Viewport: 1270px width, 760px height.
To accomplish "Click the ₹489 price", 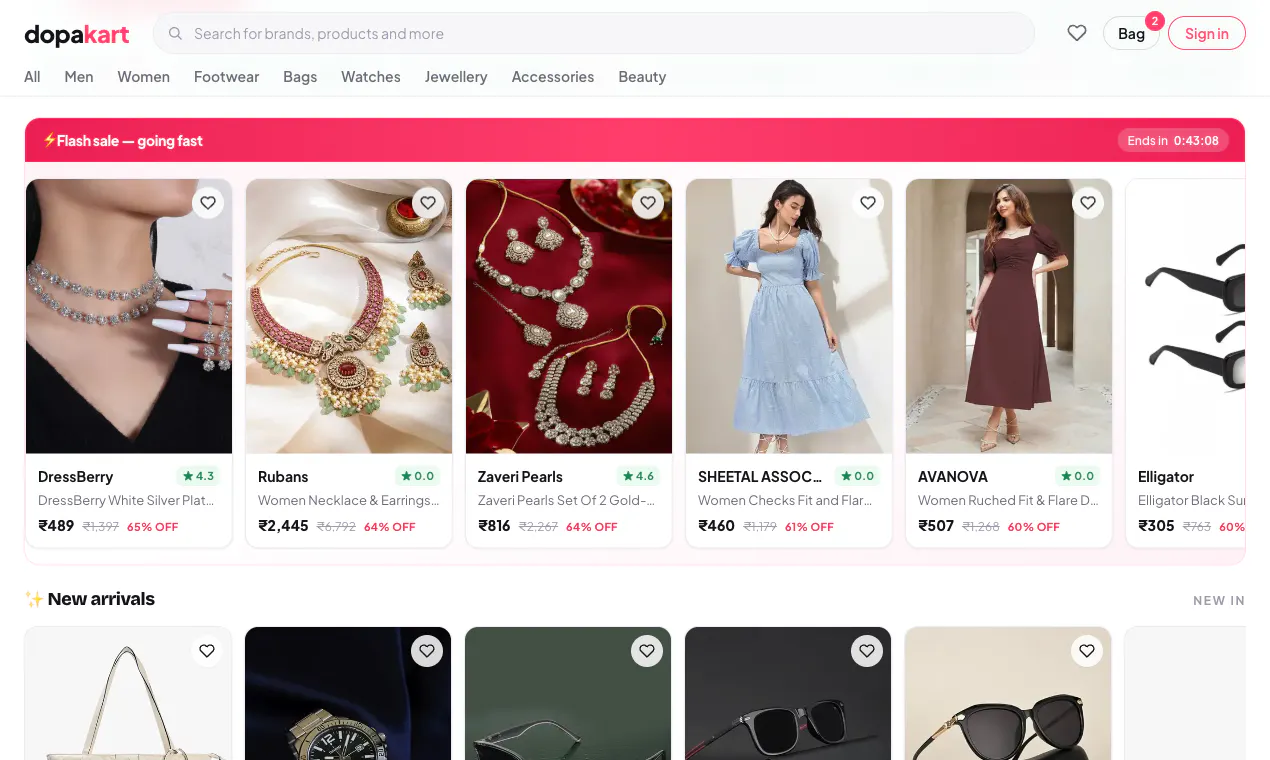I will [x=56, y=526].
